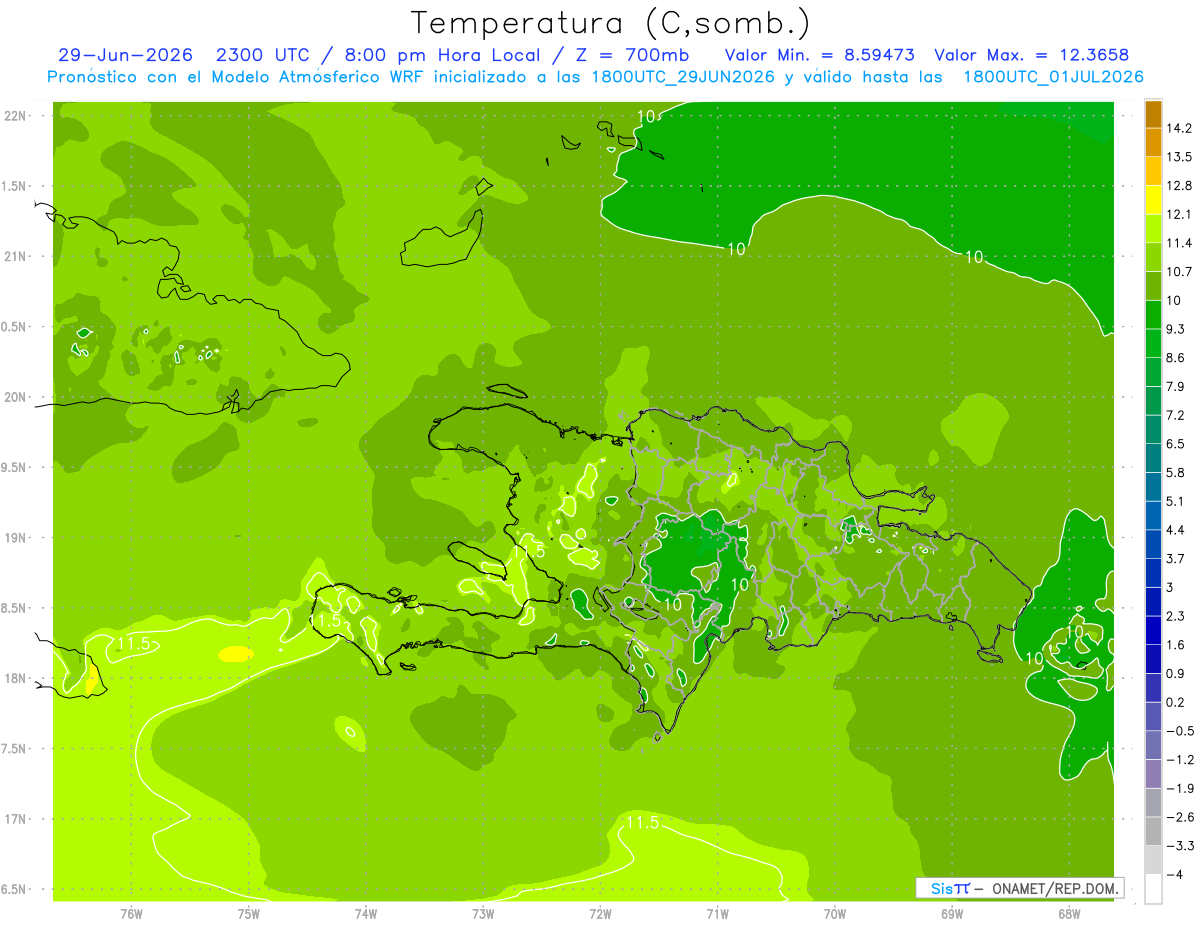The image size is (1200, 927).
Task: Select the "Z = 700mb" level label
Action: click(631, 55)
